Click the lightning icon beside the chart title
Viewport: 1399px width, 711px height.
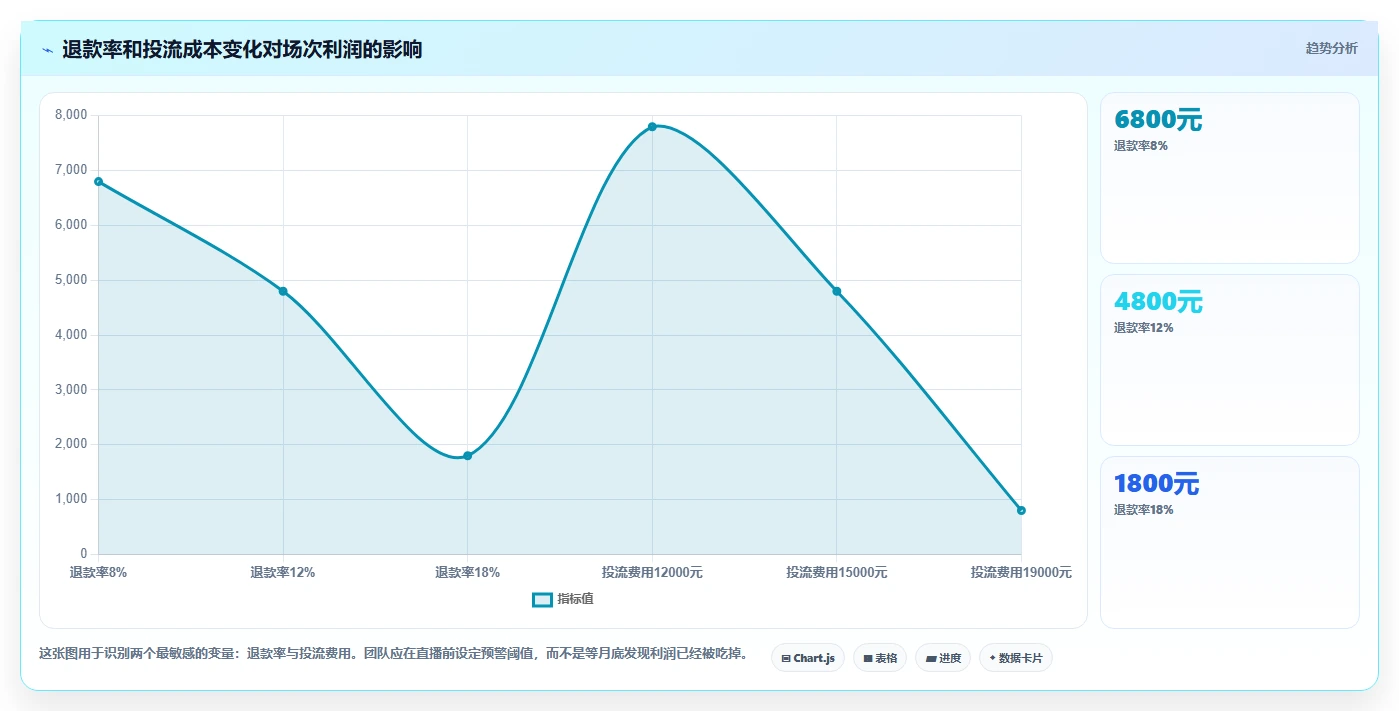click(x=47, y=50)
